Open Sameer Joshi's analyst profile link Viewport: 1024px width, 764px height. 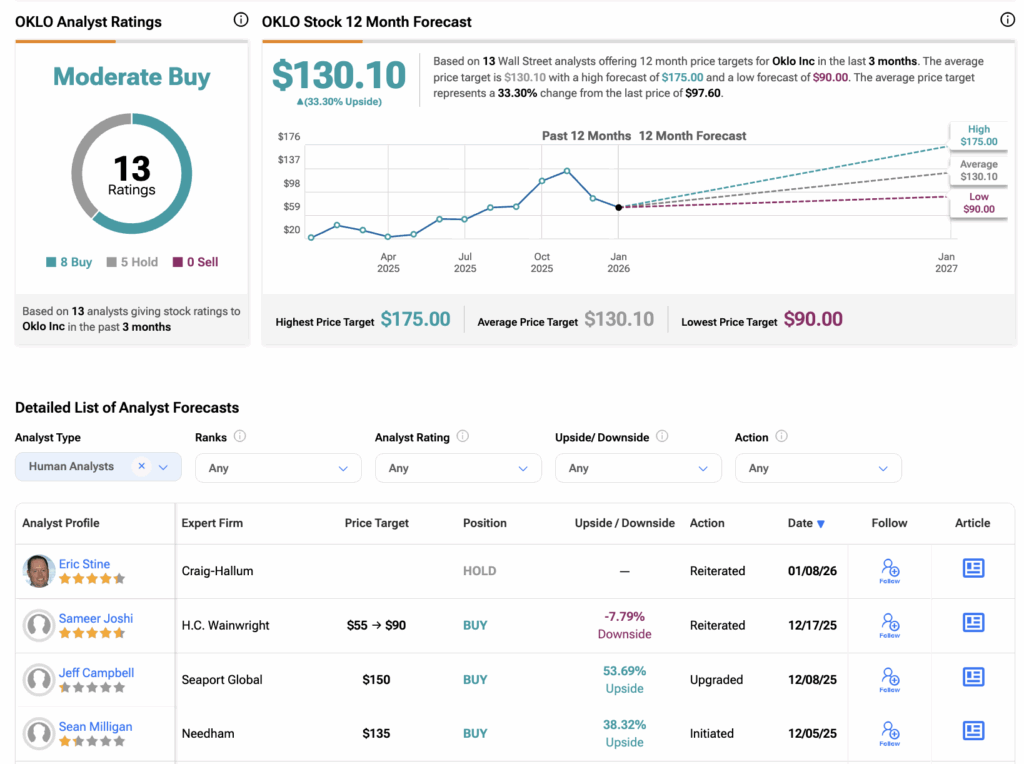coord(96,618)
